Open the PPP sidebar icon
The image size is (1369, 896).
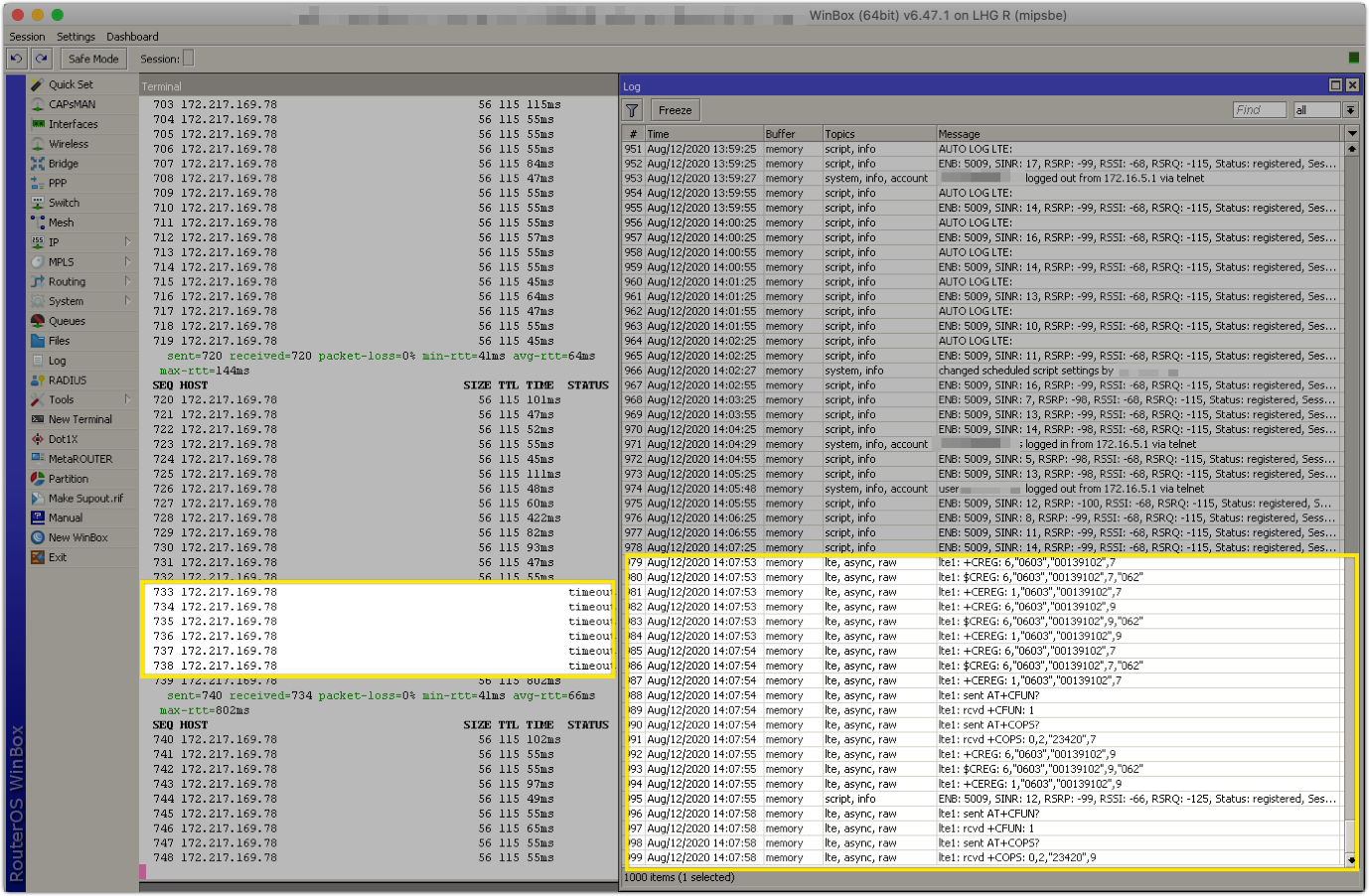tap(38, 183)
